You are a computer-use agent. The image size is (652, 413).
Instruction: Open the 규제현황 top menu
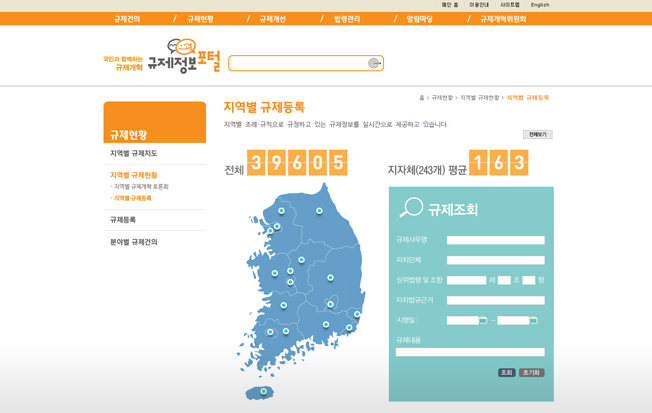click(x=200, y=19)
